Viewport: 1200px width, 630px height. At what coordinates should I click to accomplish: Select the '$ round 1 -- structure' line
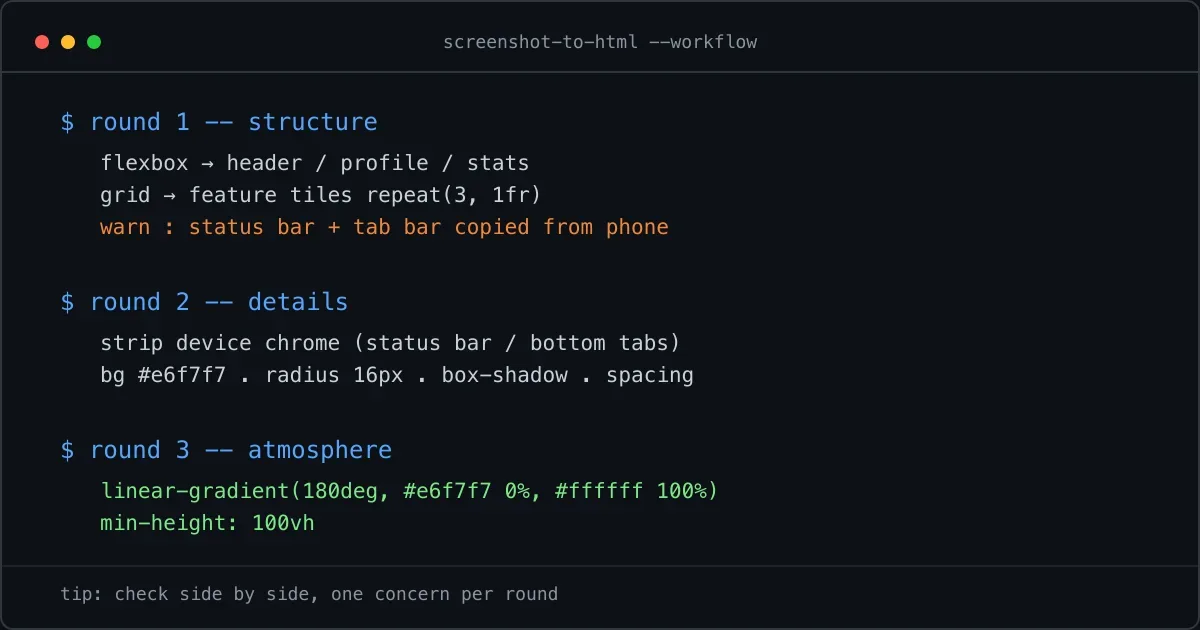click(x=219, y=122)
